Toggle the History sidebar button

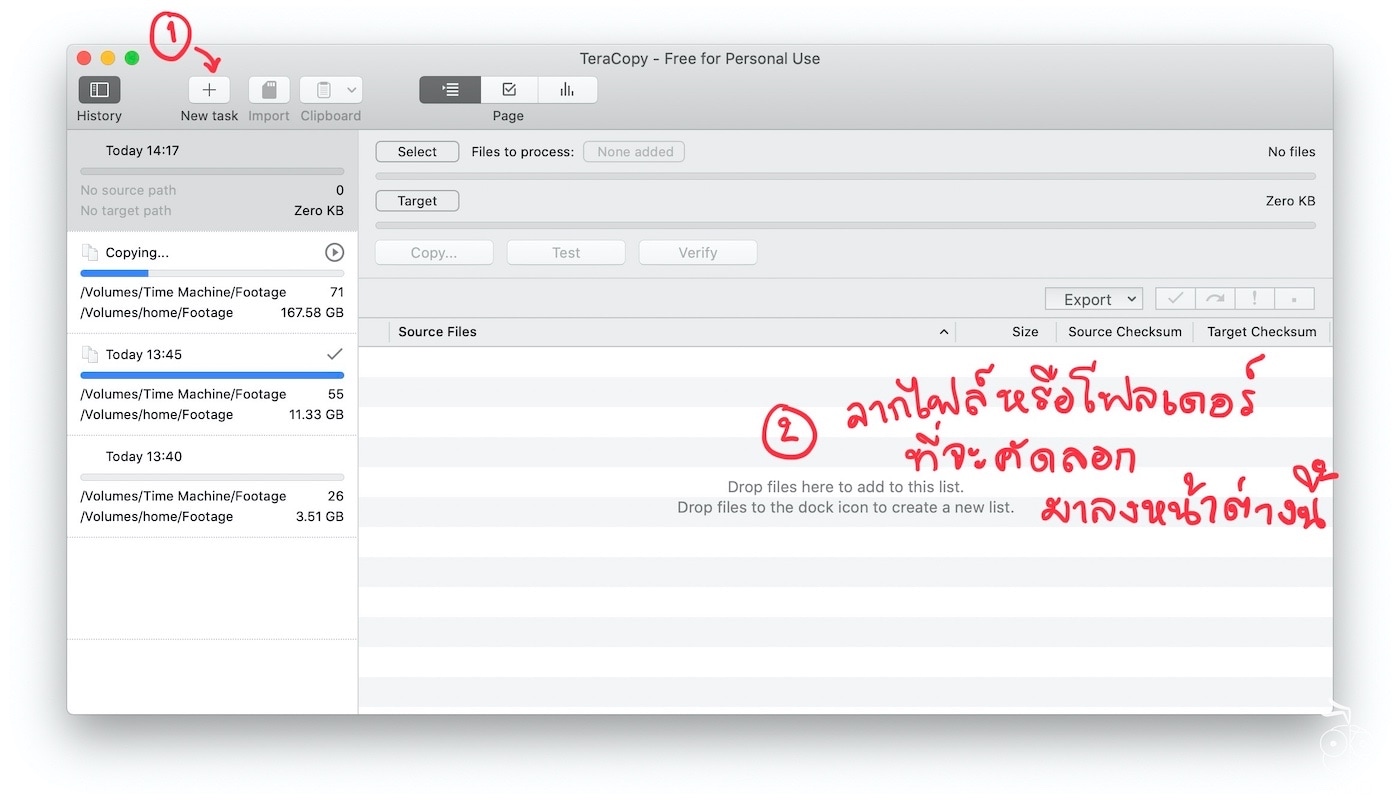pos(99,90)
